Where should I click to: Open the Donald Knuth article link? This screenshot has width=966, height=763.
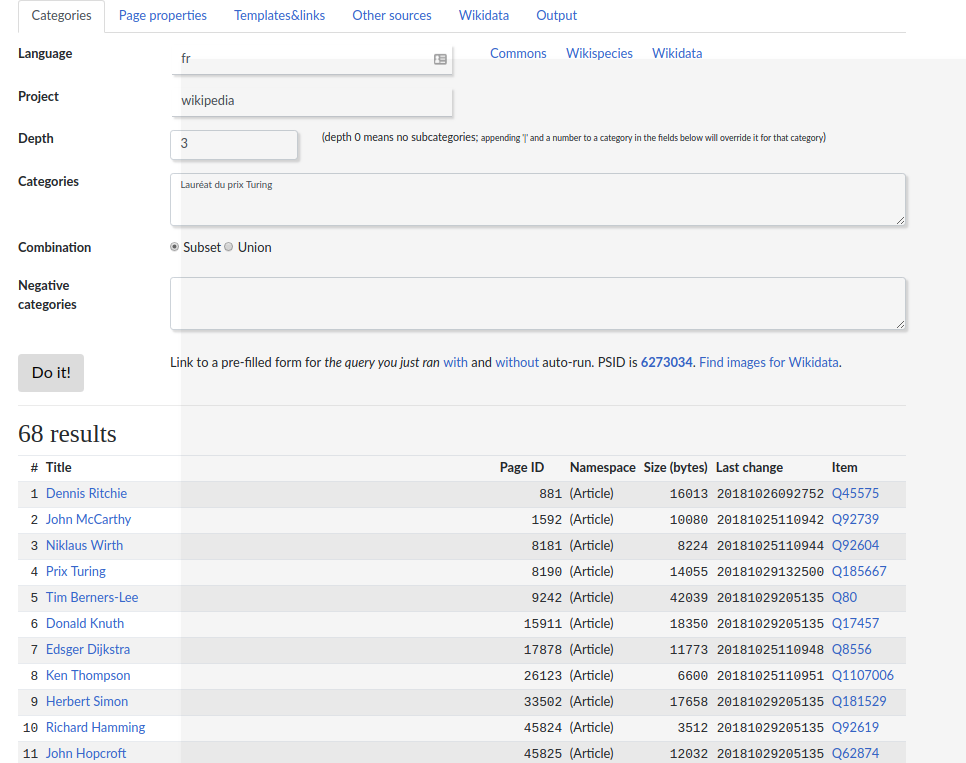[85, 624]
